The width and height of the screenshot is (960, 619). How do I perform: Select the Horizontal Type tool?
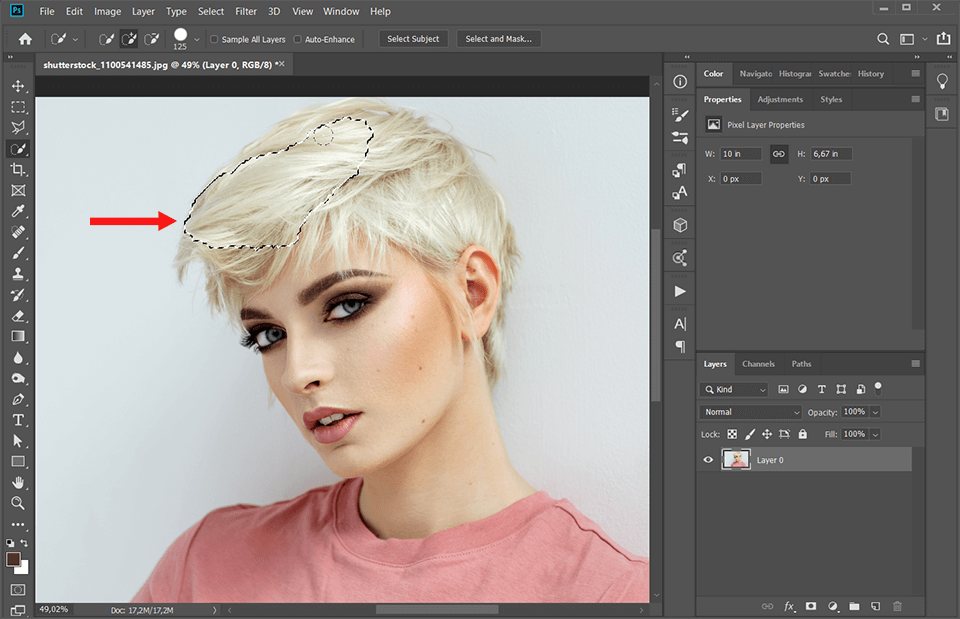pos(18,420)
